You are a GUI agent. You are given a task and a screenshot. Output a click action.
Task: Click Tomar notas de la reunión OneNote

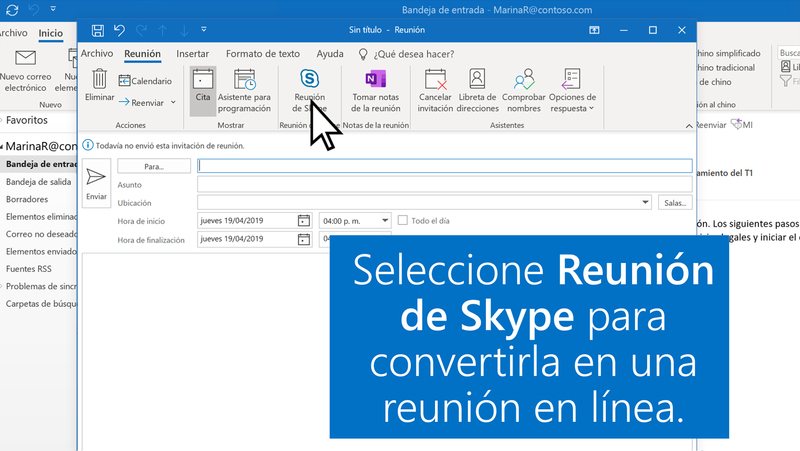pos(376,91)
